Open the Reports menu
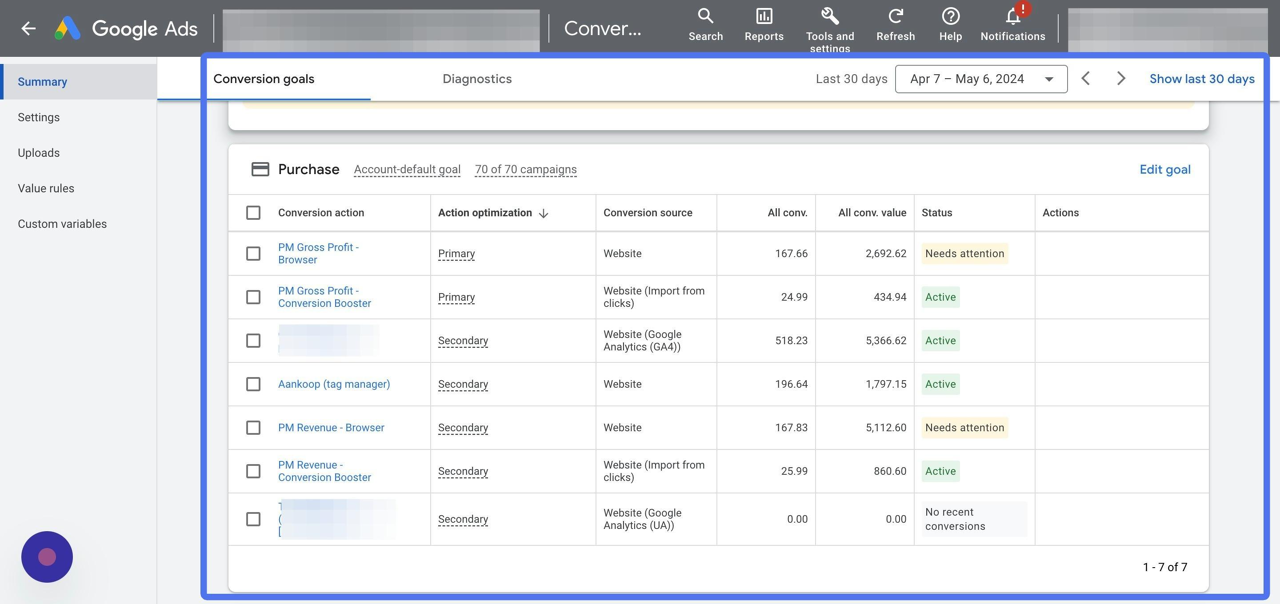The image size is (1280, 604). pyautogui.click(x=764, y=25)
